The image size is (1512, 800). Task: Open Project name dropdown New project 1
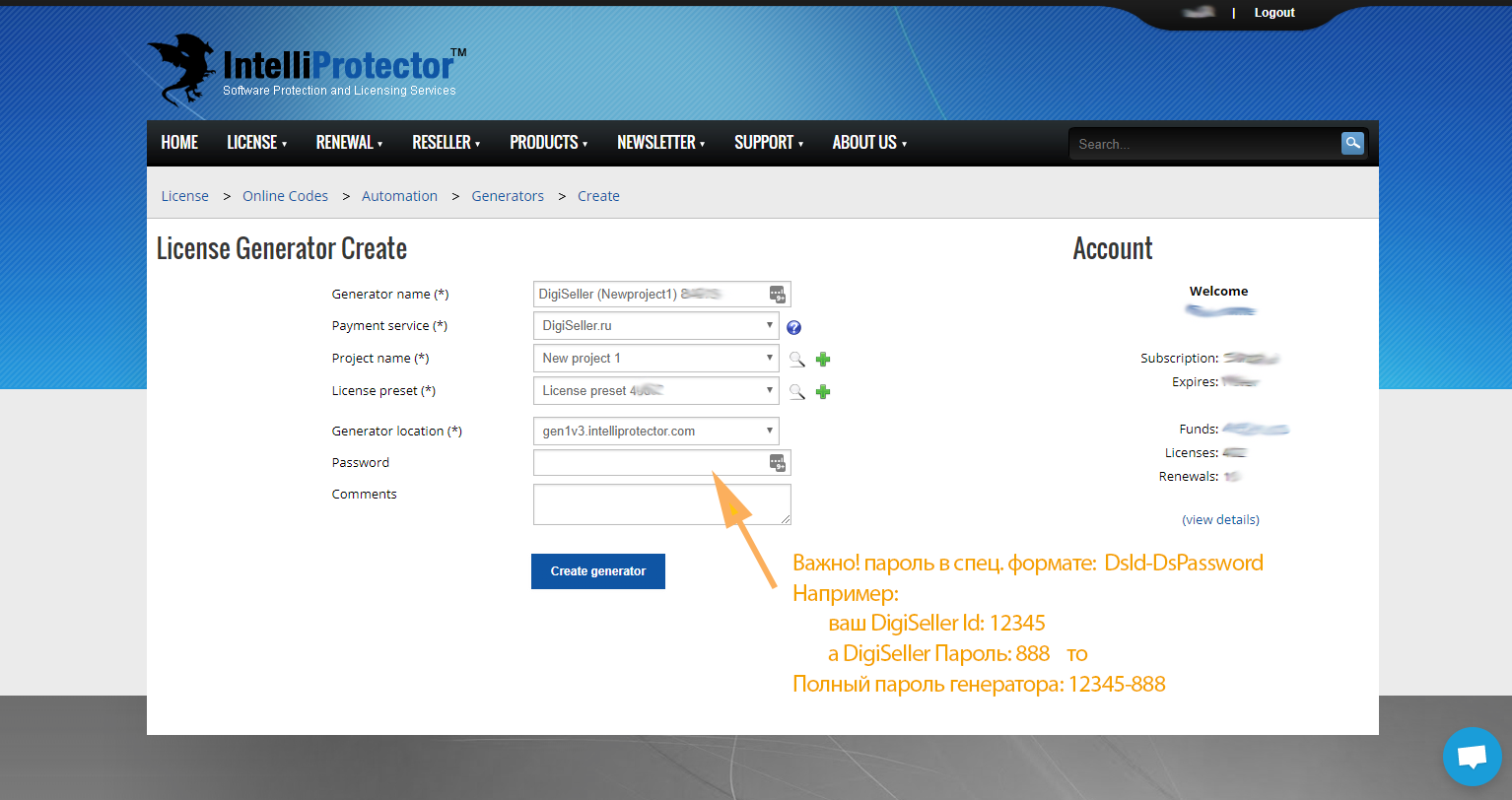pos(655,358)
